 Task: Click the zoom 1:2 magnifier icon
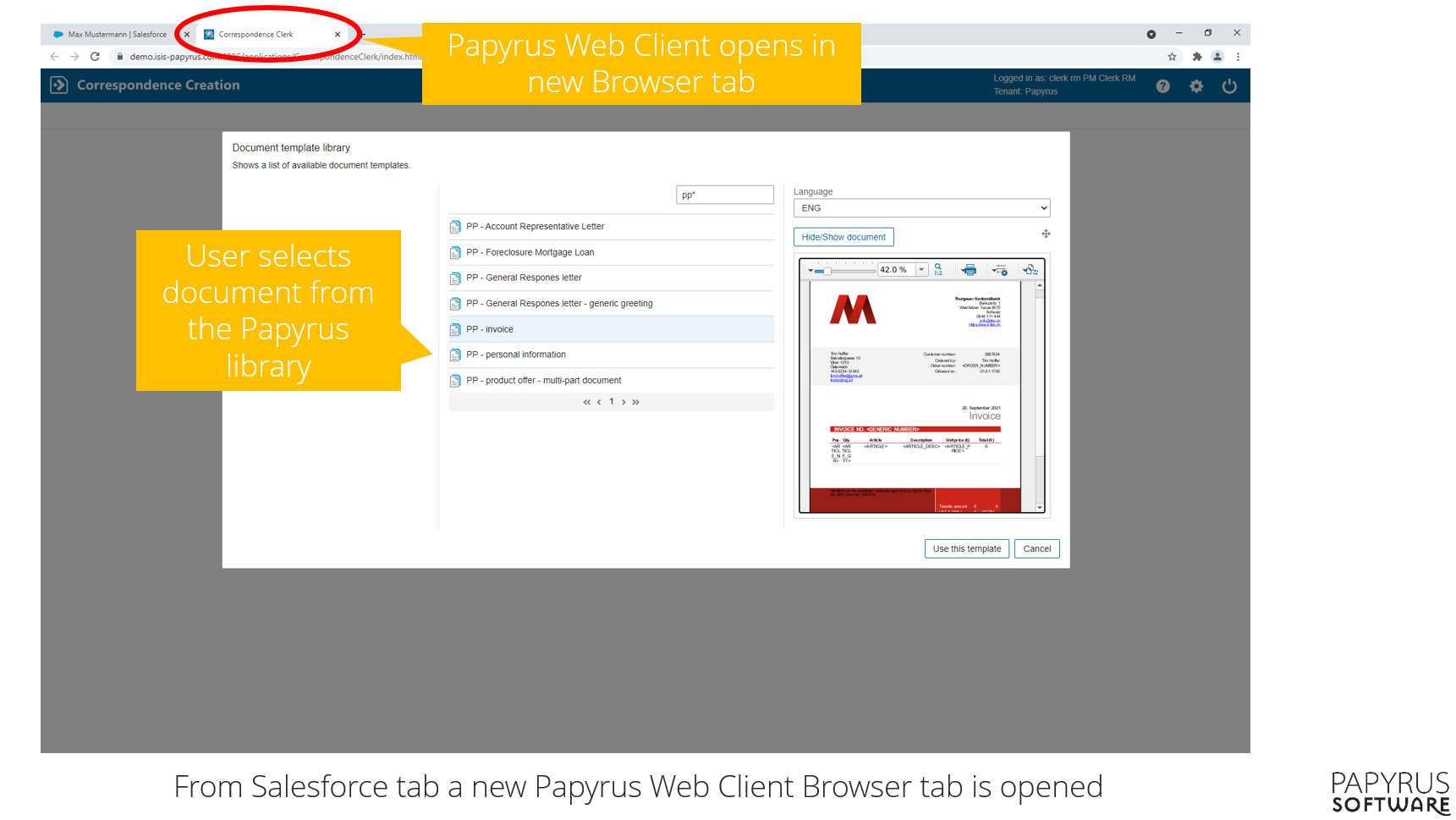click(x=938, y=269)
